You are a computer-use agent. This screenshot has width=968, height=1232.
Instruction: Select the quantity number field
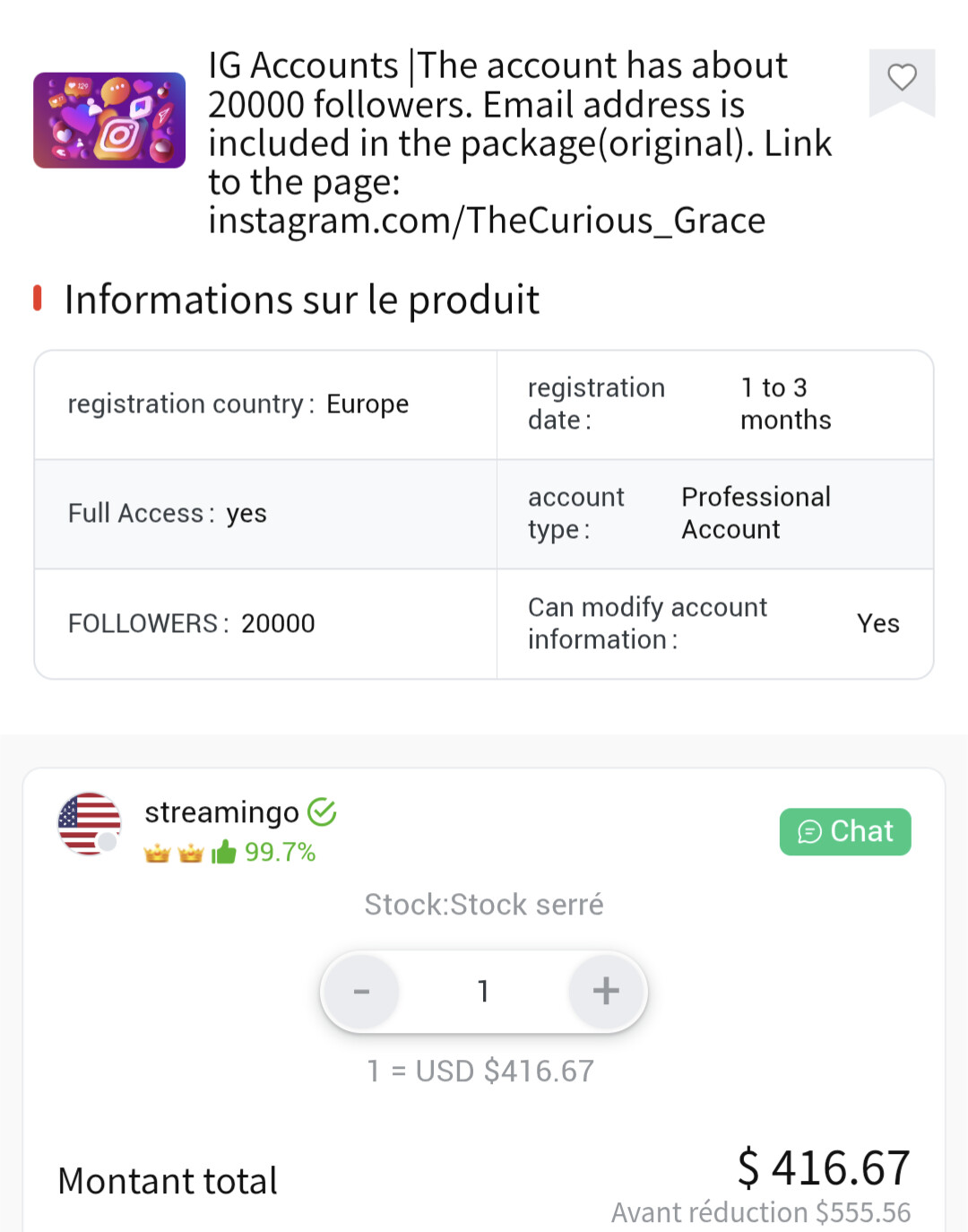483,991
